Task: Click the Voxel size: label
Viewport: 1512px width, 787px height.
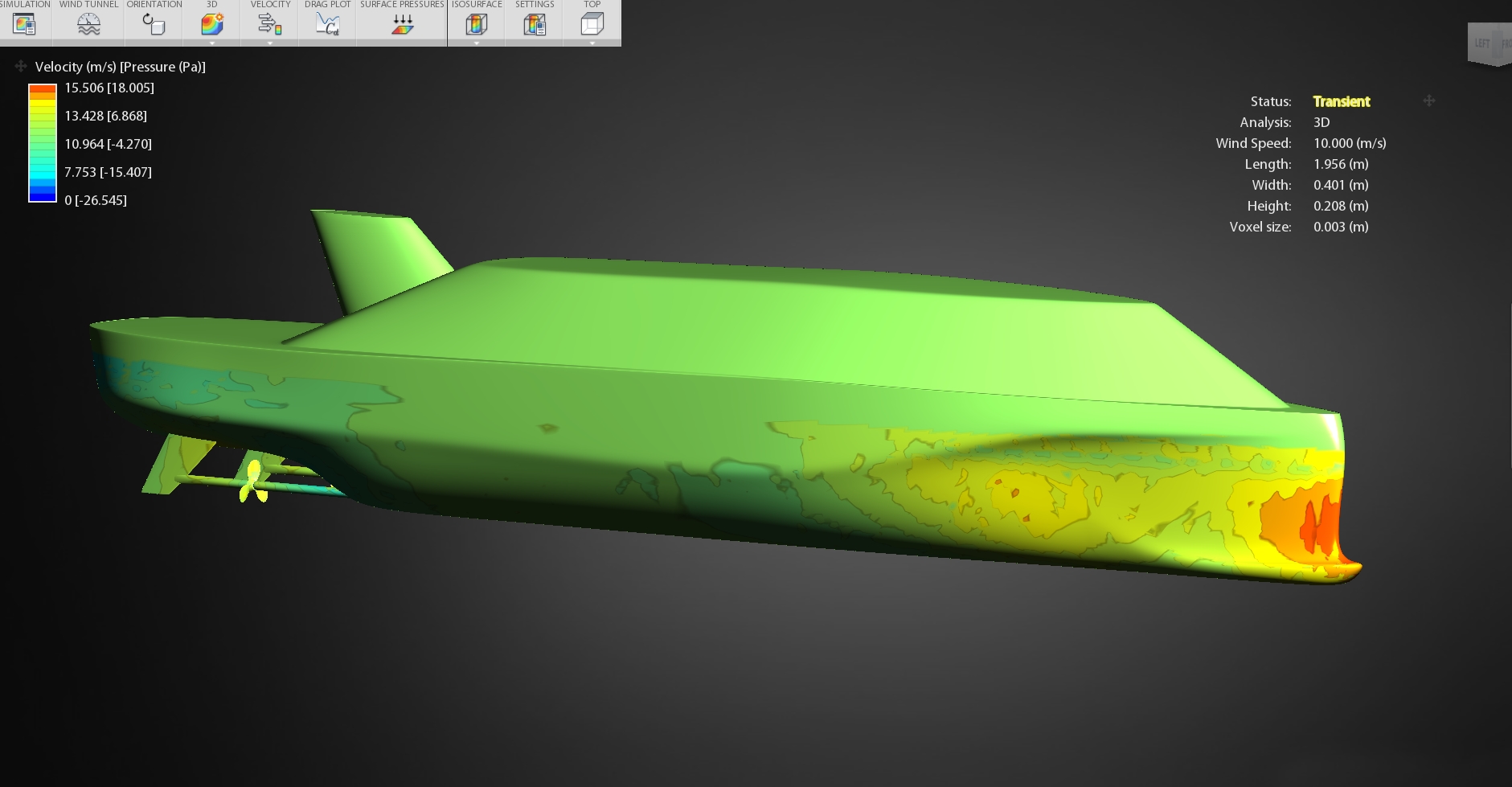Action: [x=1260, y=227]
